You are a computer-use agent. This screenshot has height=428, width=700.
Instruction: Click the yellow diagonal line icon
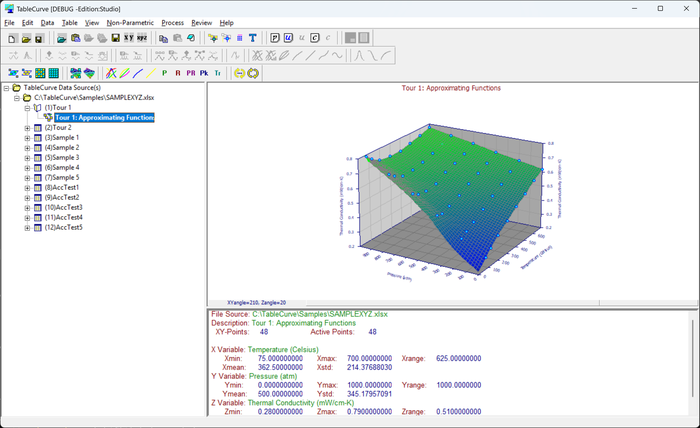point(151,73)
